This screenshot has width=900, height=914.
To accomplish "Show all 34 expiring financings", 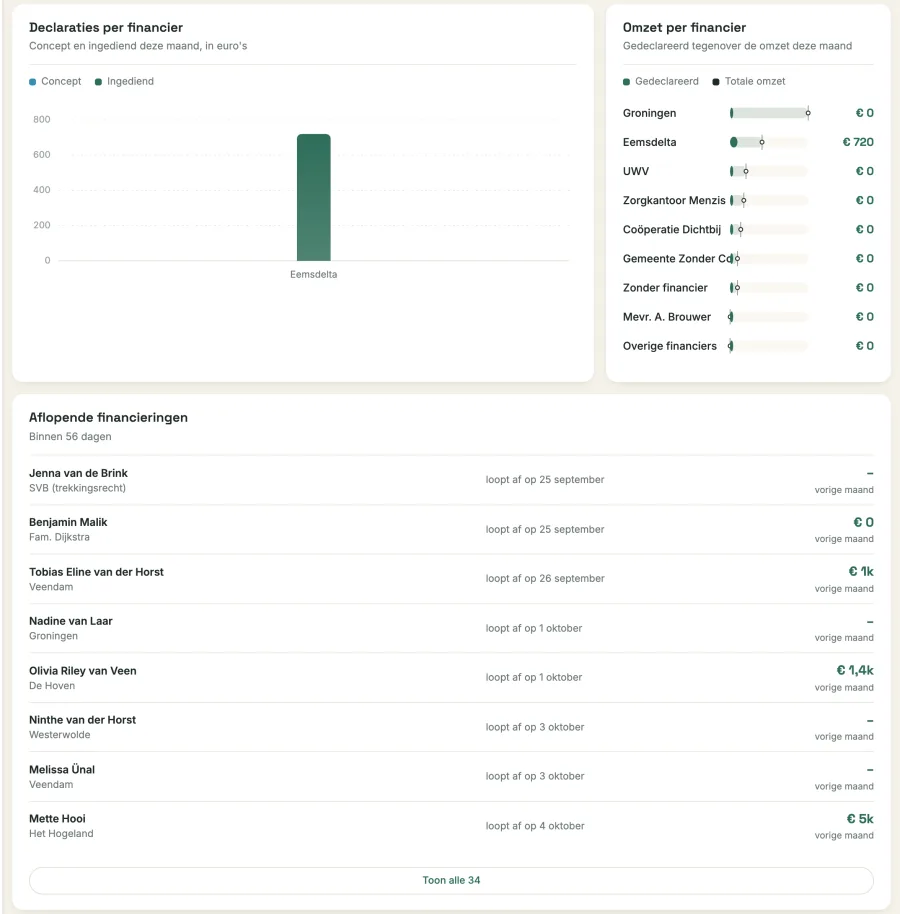I will pos(451,880).
